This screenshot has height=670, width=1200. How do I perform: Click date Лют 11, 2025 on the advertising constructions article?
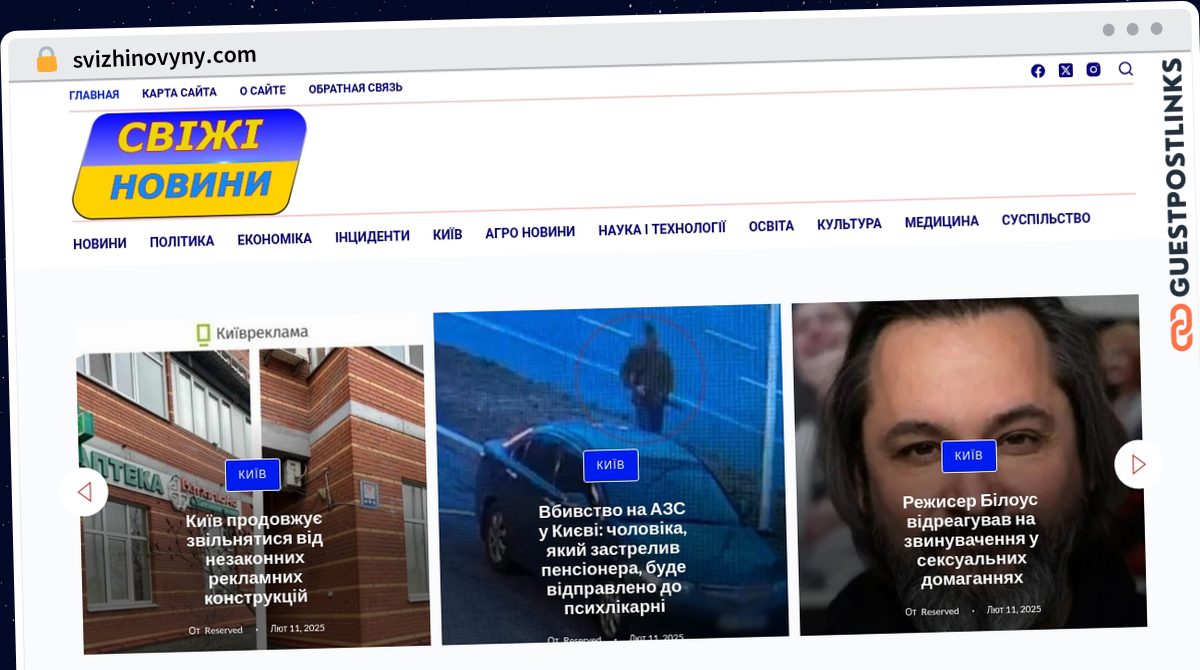click(297, 628)
